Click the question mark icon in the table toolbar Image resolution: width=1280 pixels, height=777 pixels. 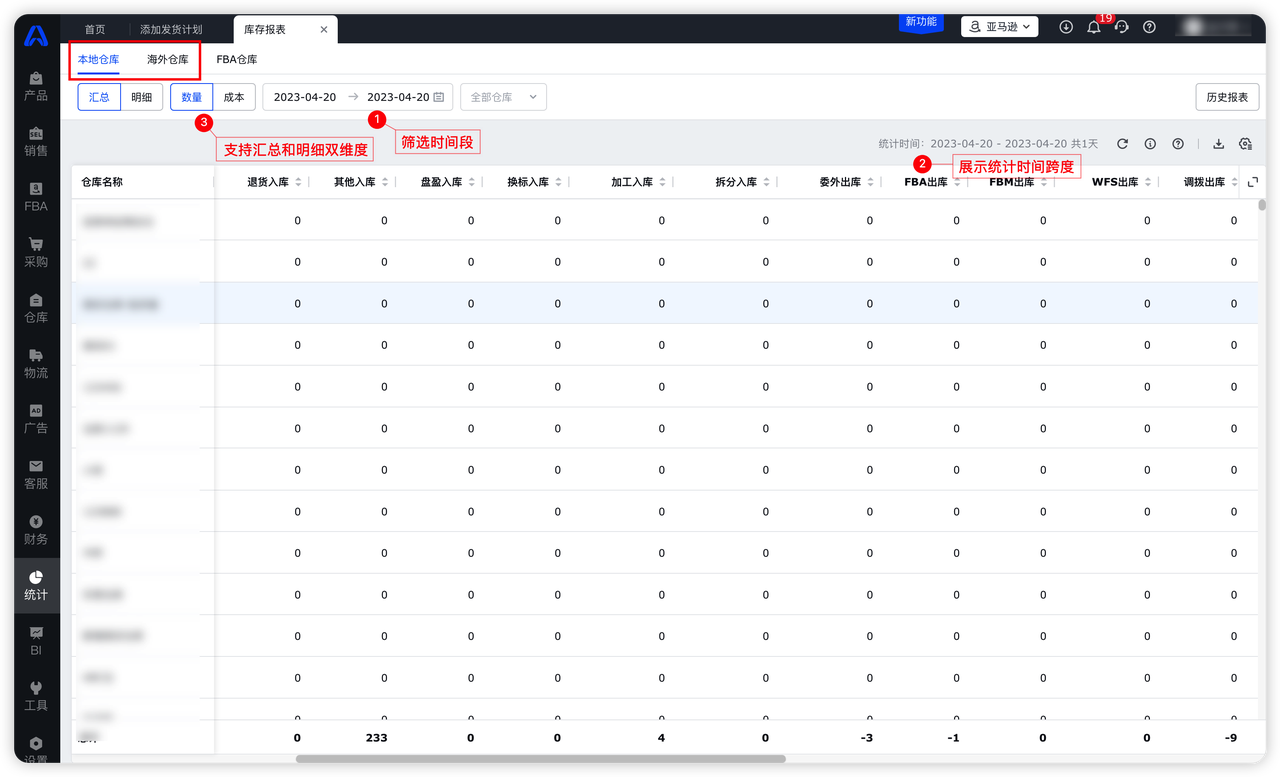pos(1178,144)
